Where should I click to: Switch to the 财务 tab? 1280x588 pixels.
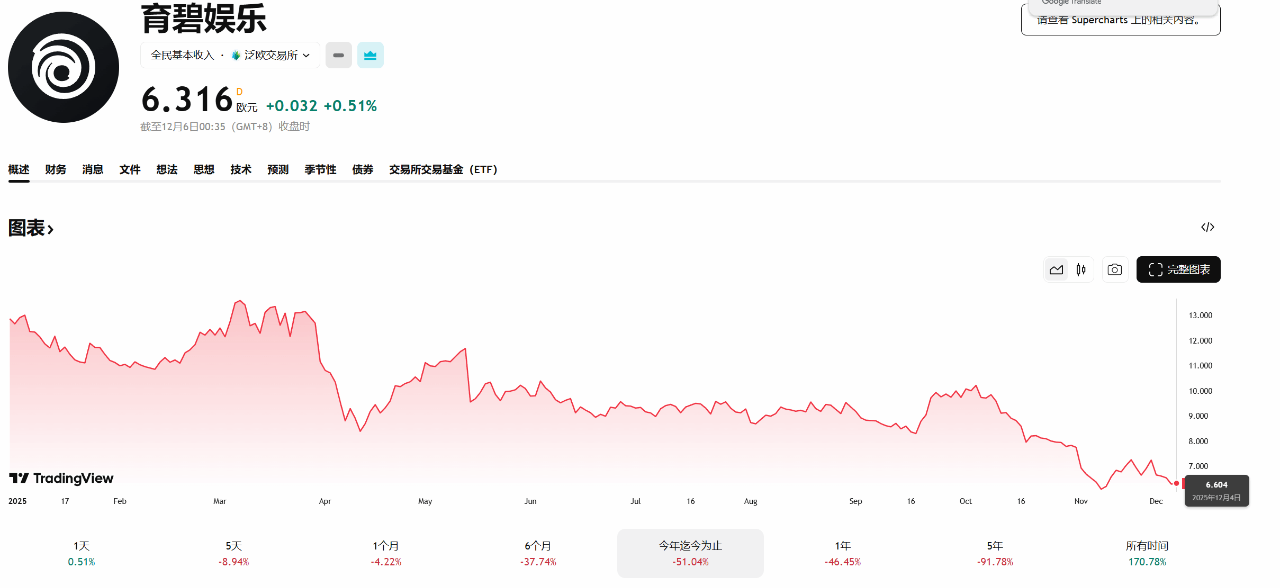pyautogui.click(x=55, y=169)
